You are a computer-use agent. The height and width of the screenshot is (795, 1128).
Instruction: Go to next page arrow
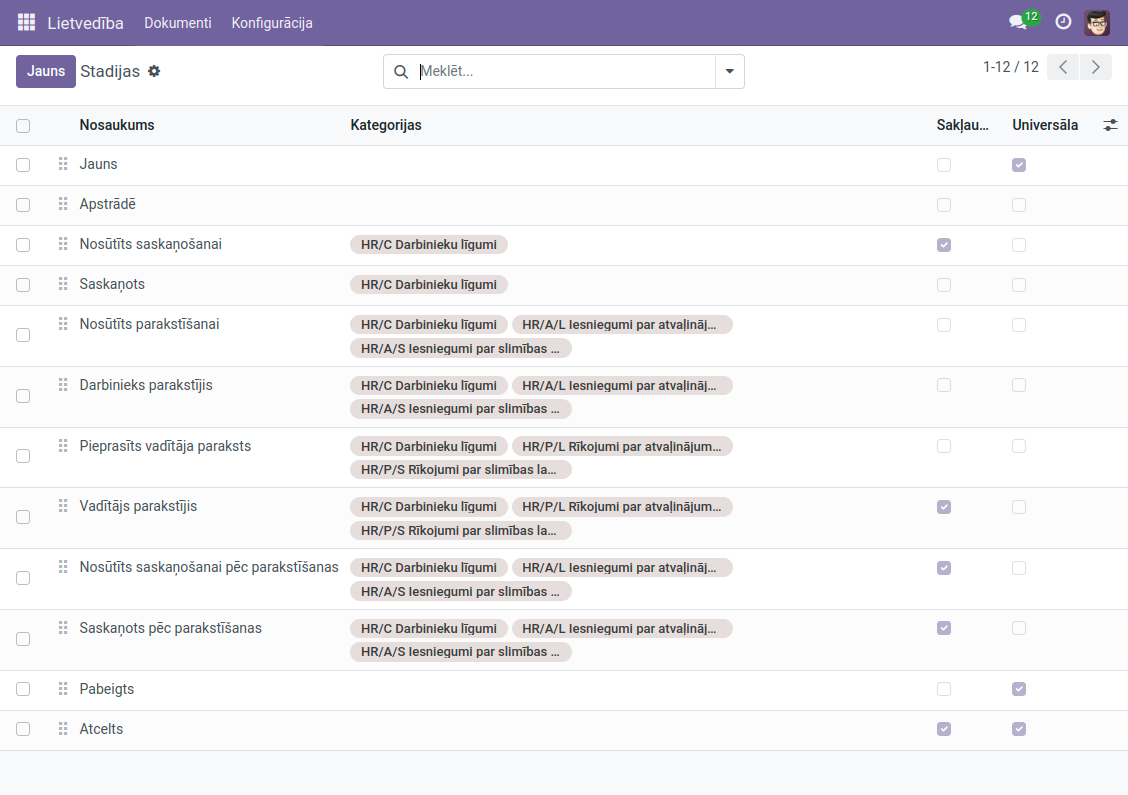1096,67
